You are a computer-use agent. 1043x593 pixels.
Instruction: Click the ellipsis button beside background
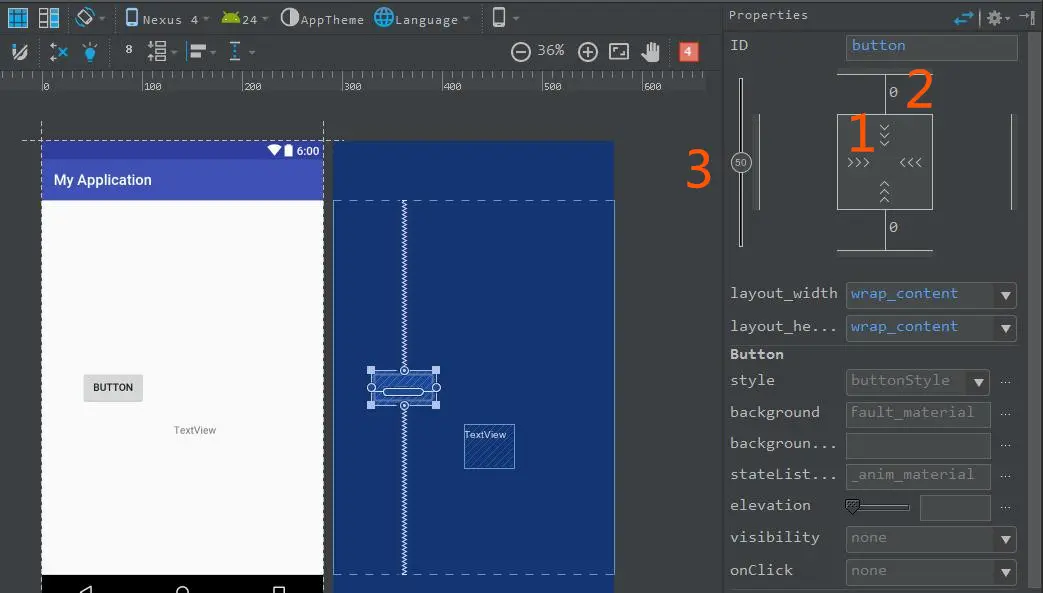1006,414
